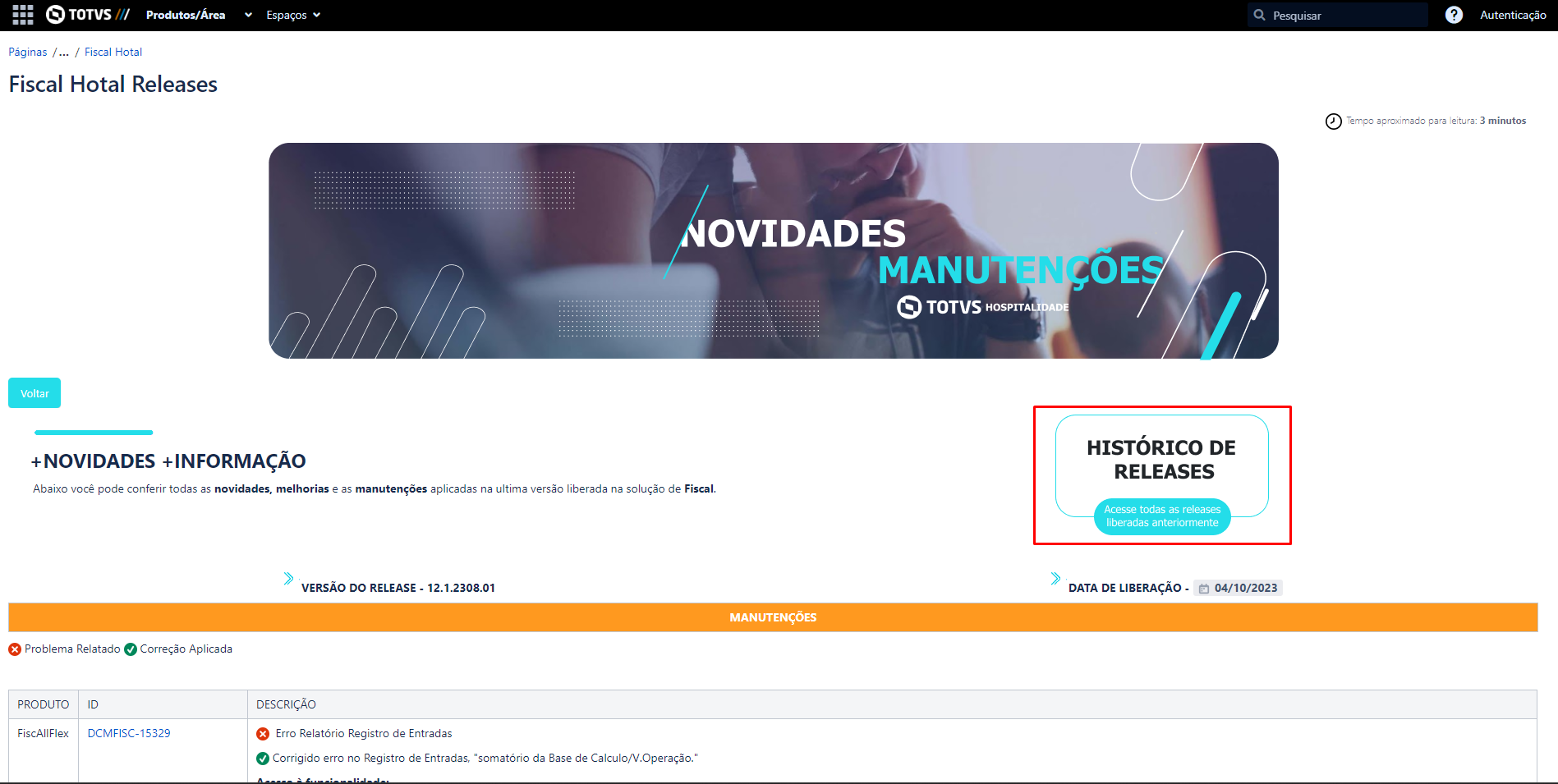The height and width of the screenshot is (784, 1558).
Task: Click the Pesquisar search field
Action: click(x=1337, y=16)
